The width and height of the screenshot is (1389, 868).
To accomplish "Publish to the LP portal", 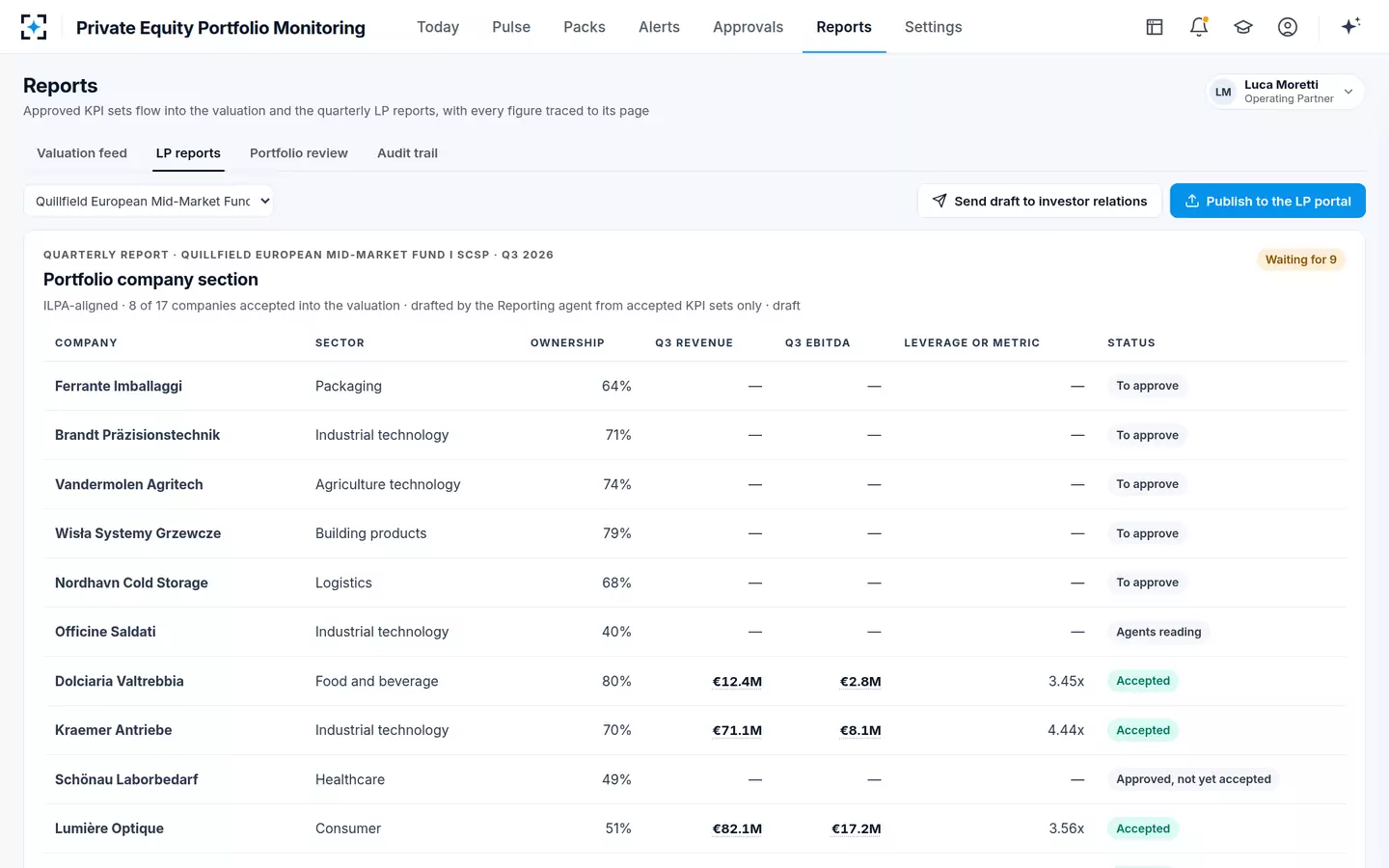I will (1267, 201).
